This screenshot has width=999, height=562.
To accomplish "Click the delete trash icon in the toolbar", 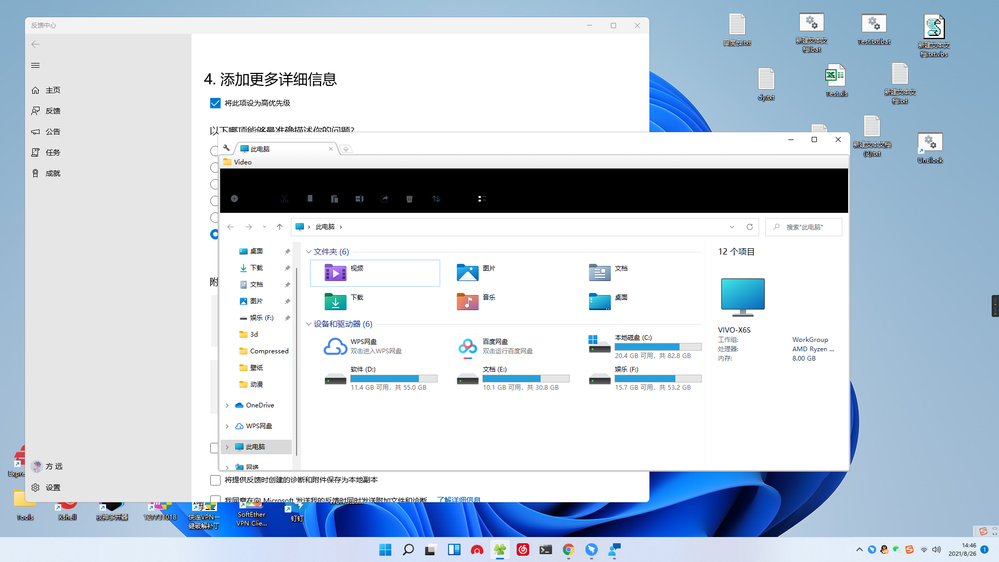I will (x=410, y=199).
